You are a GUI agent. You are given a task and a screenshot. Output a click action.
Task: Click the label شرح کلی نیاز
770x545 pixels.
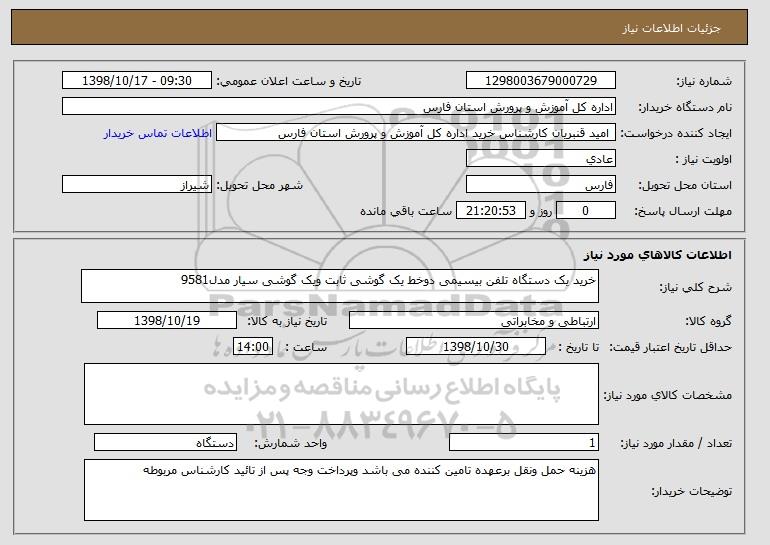click(695, 287)
